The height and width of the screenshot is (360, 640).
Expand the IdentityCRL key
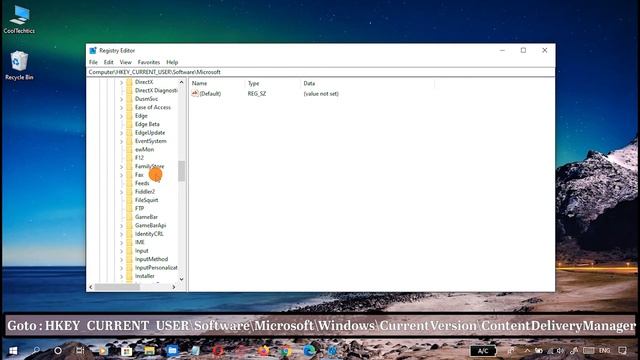[x=121, y=234]
